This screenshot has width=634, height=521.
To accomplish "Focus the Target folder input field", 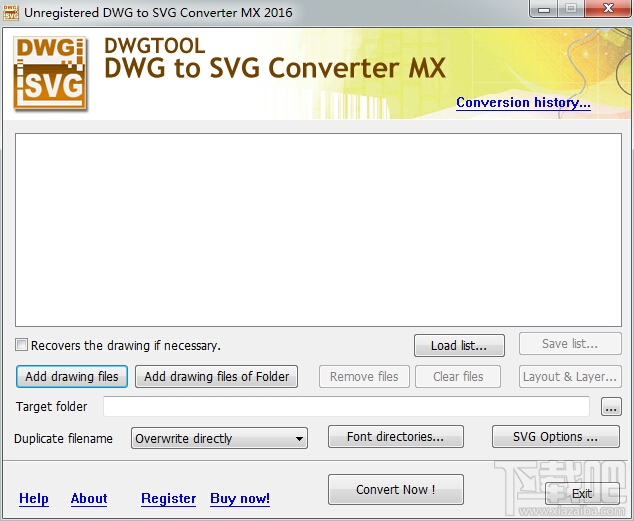I will [x=346, y=406].
